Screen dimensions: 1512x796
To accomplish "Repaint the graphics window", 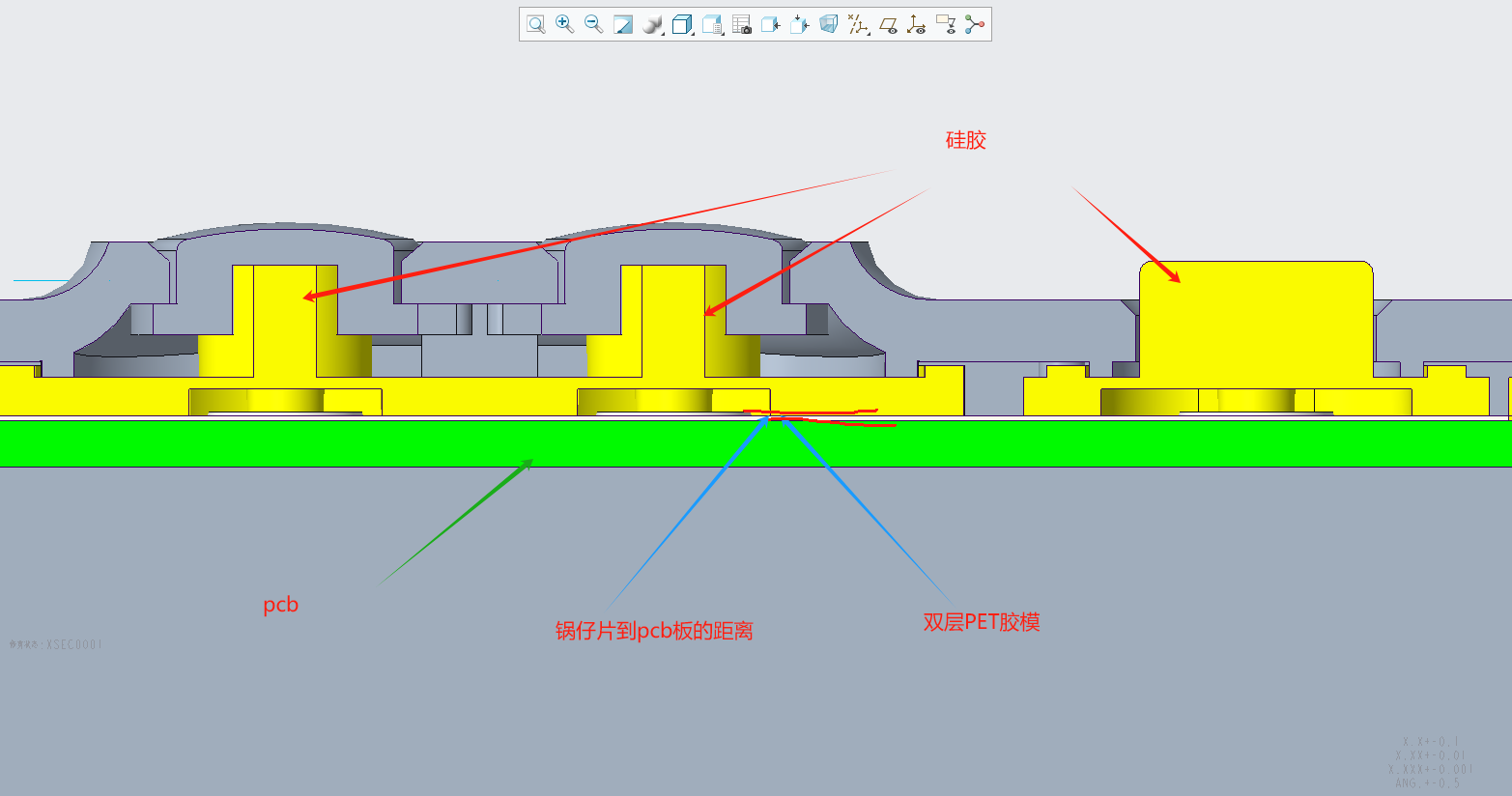I will point(623,24).
